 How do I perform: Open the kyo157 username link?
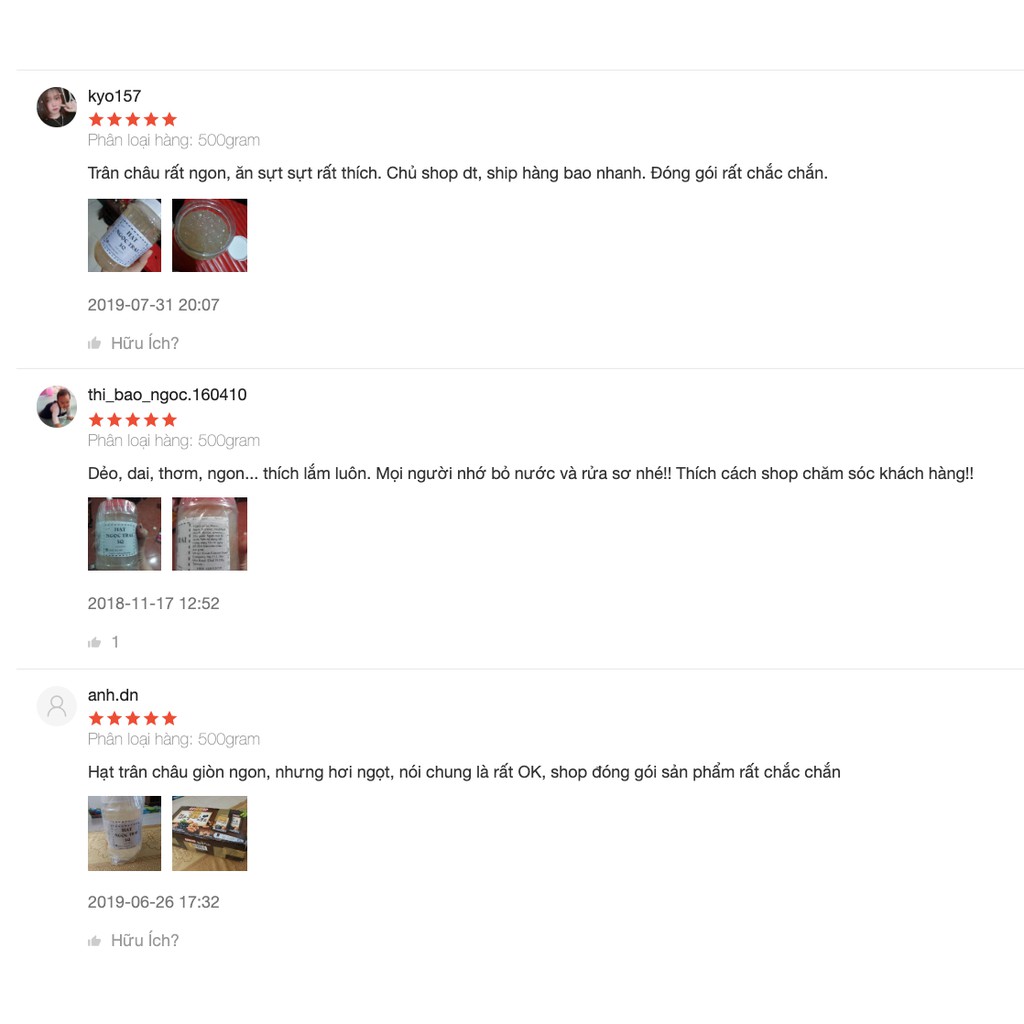(x=114, y=96)
